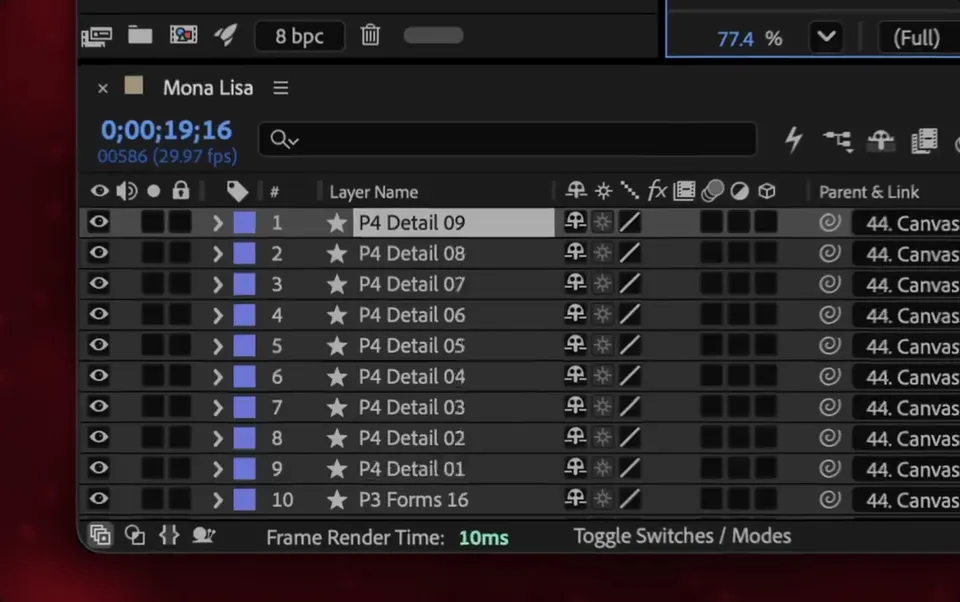Delete selected item with trash icon
The image size is (960, 602).
370,35
